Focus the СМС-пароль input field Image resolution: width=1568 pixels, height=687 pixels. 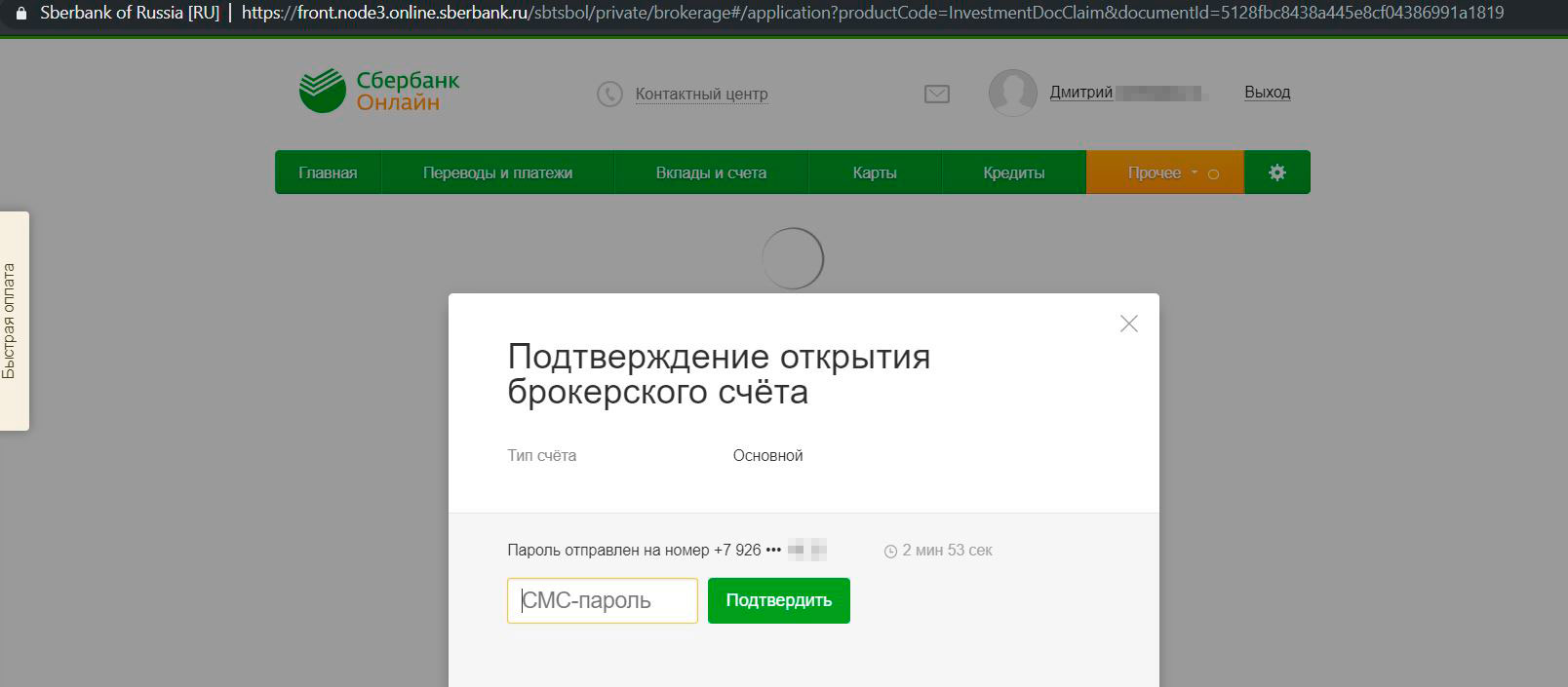[x=602, y=600]
